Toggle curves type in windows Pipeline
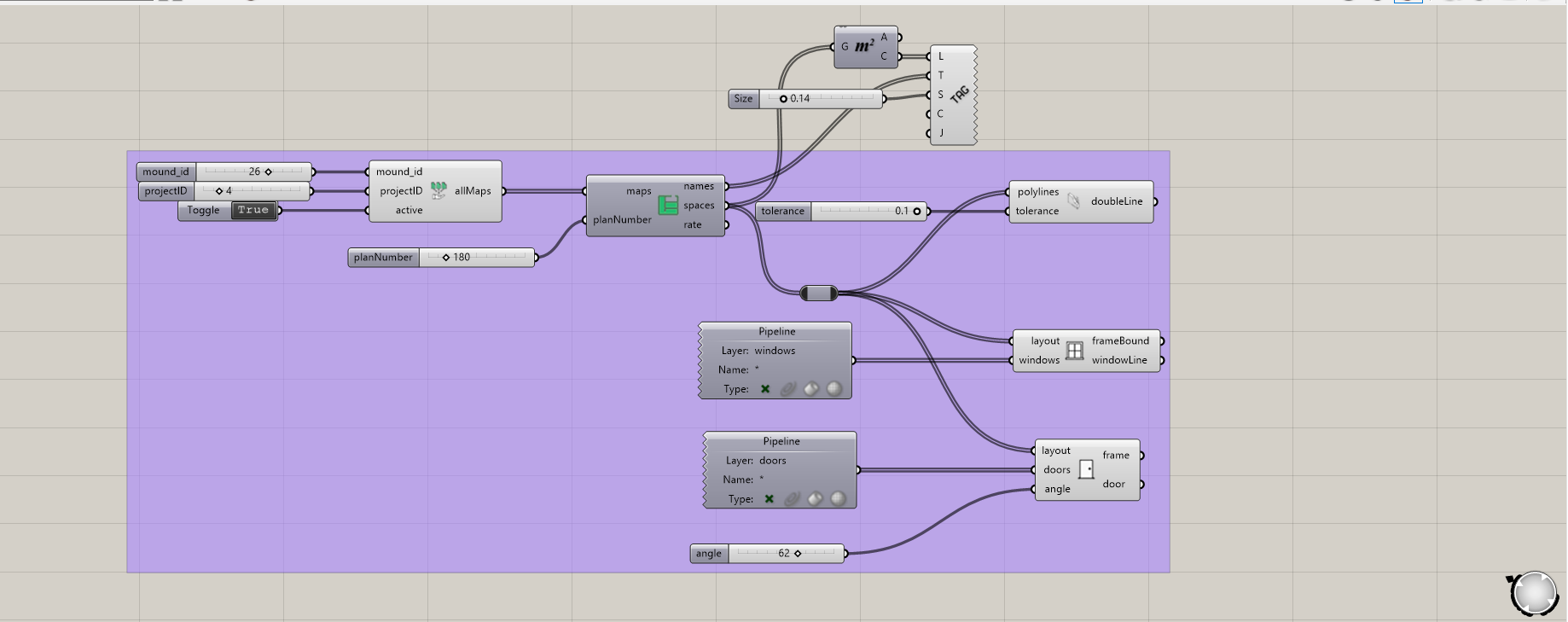 [788, 389]
